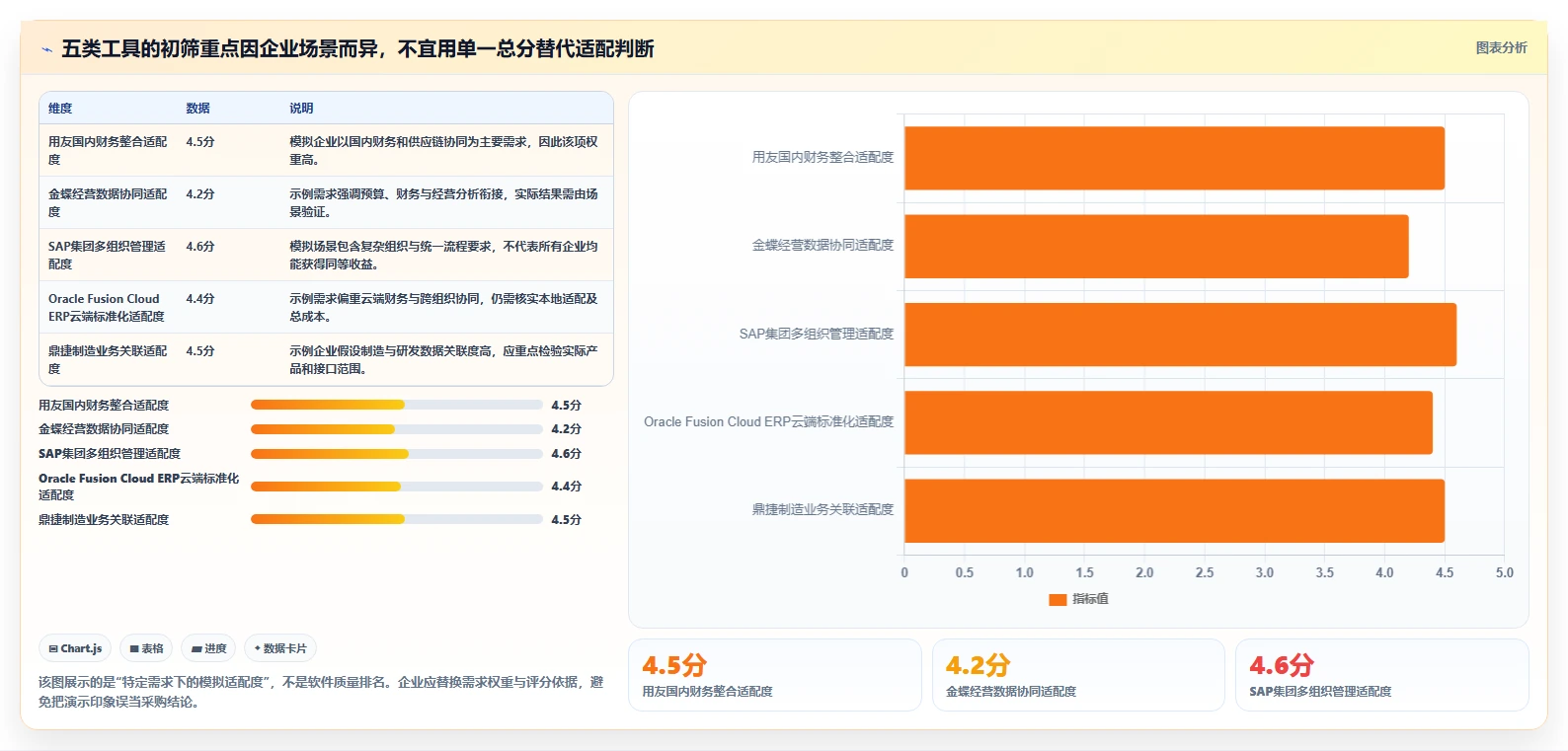Click table cell Oracle Fusion Cloud ERP云端标准化适配度
The width and height of the screenshot is (1568, 751).
pyautogui.click(x=107, y=307)
